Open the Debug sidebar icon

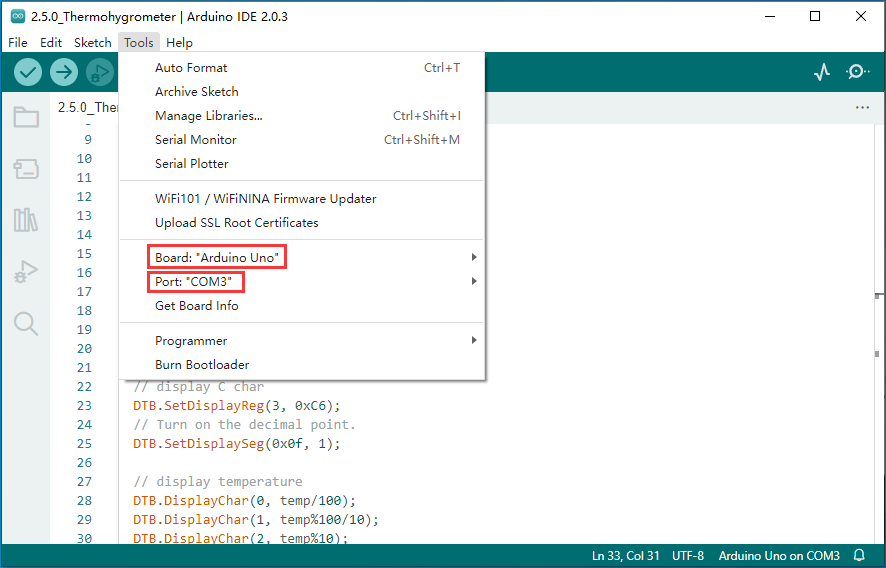click(x=26, y=271)
